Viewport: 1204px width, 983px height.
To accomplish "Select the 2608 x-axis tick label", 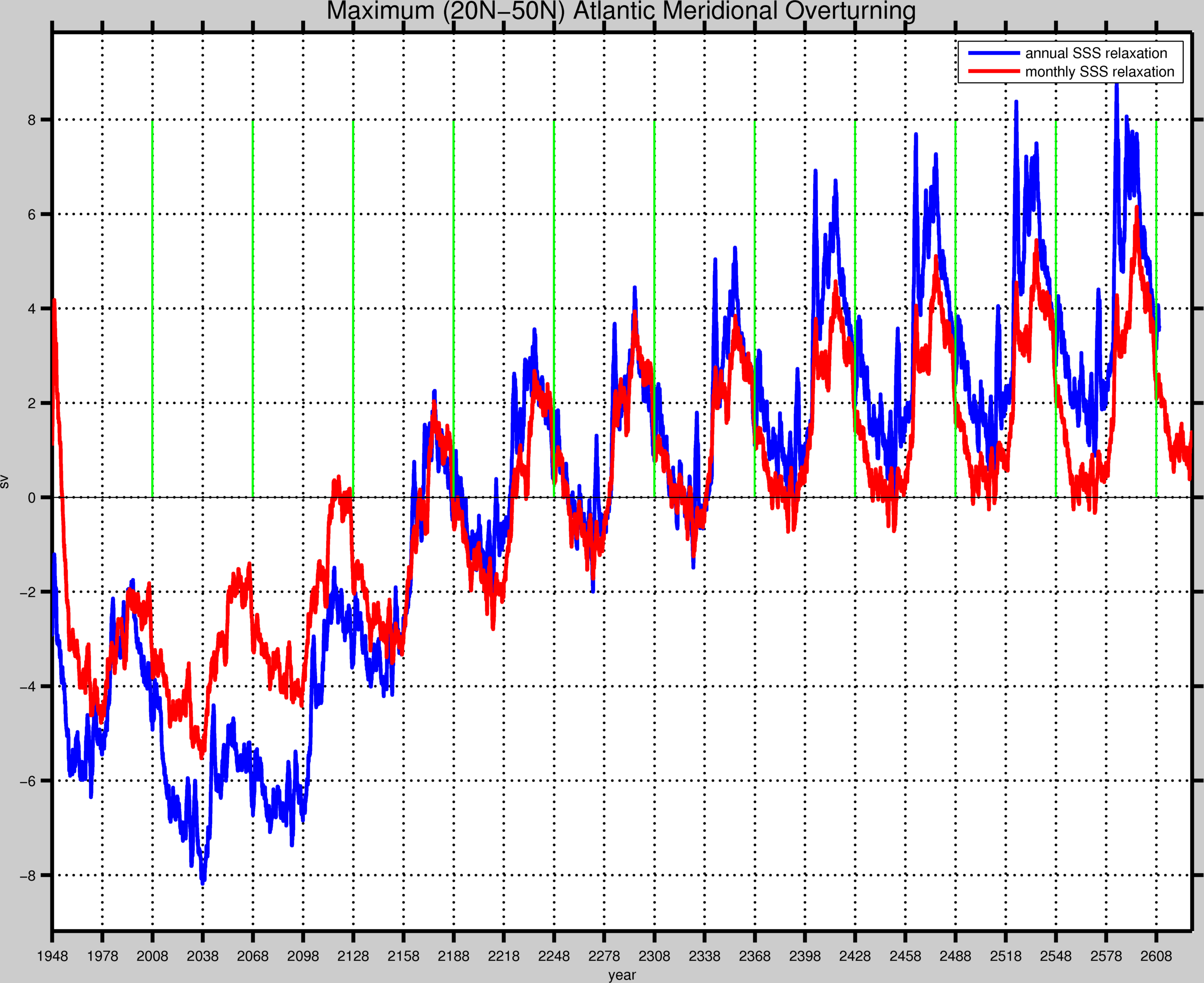I will click(x=1156, y=956).
